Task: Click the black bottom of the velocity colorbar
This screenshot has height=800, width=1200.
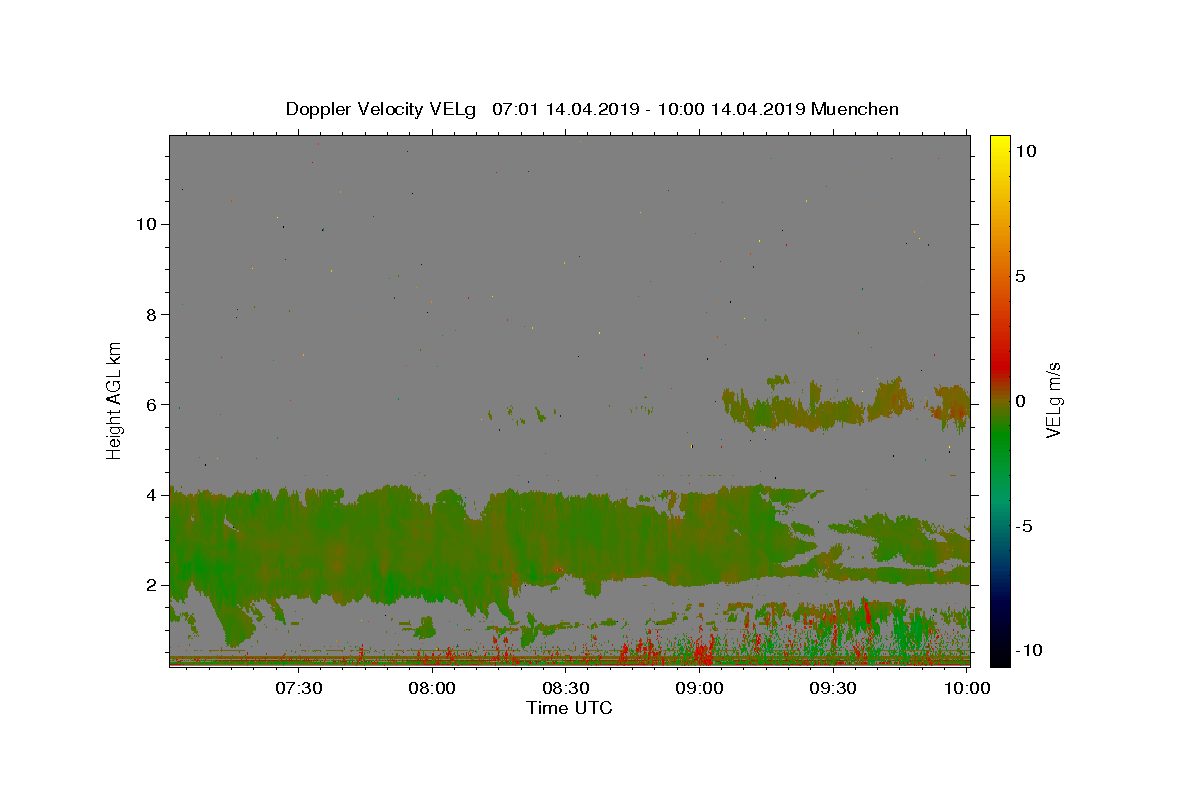Action: 999,655
